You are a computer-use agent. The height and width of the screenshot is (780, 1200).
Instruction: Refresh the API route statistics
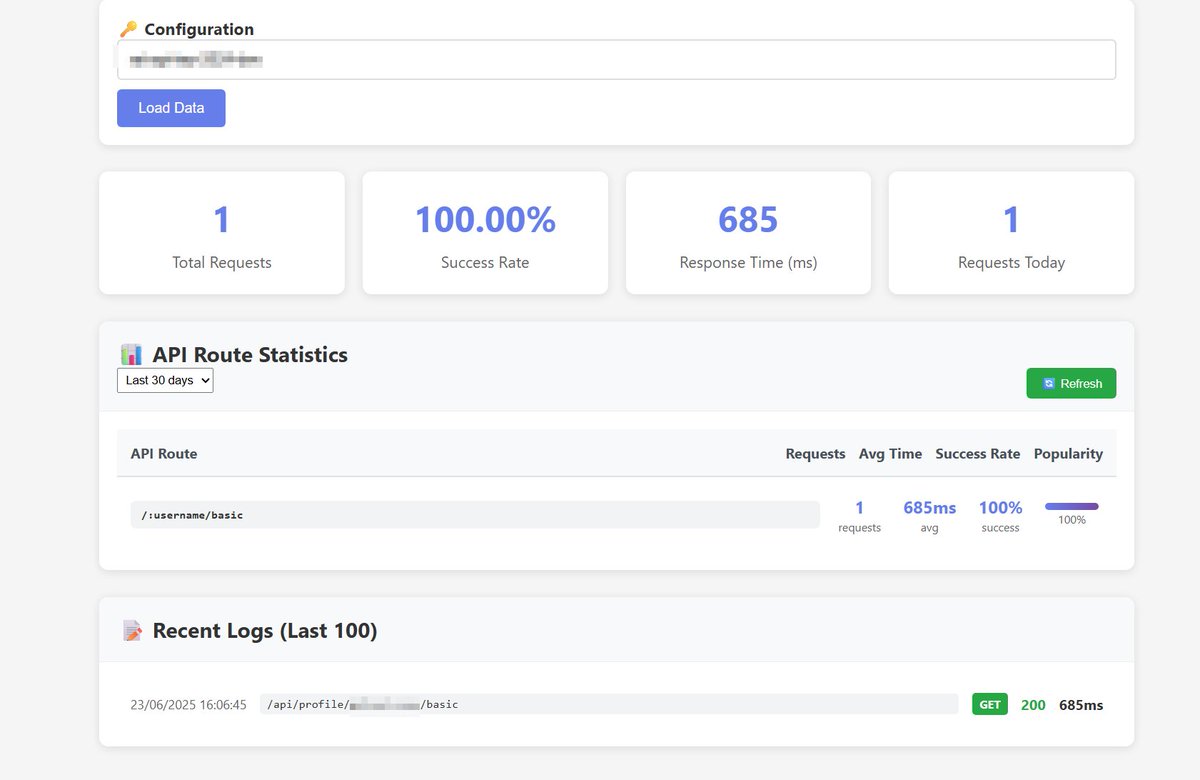[1071, 383]
